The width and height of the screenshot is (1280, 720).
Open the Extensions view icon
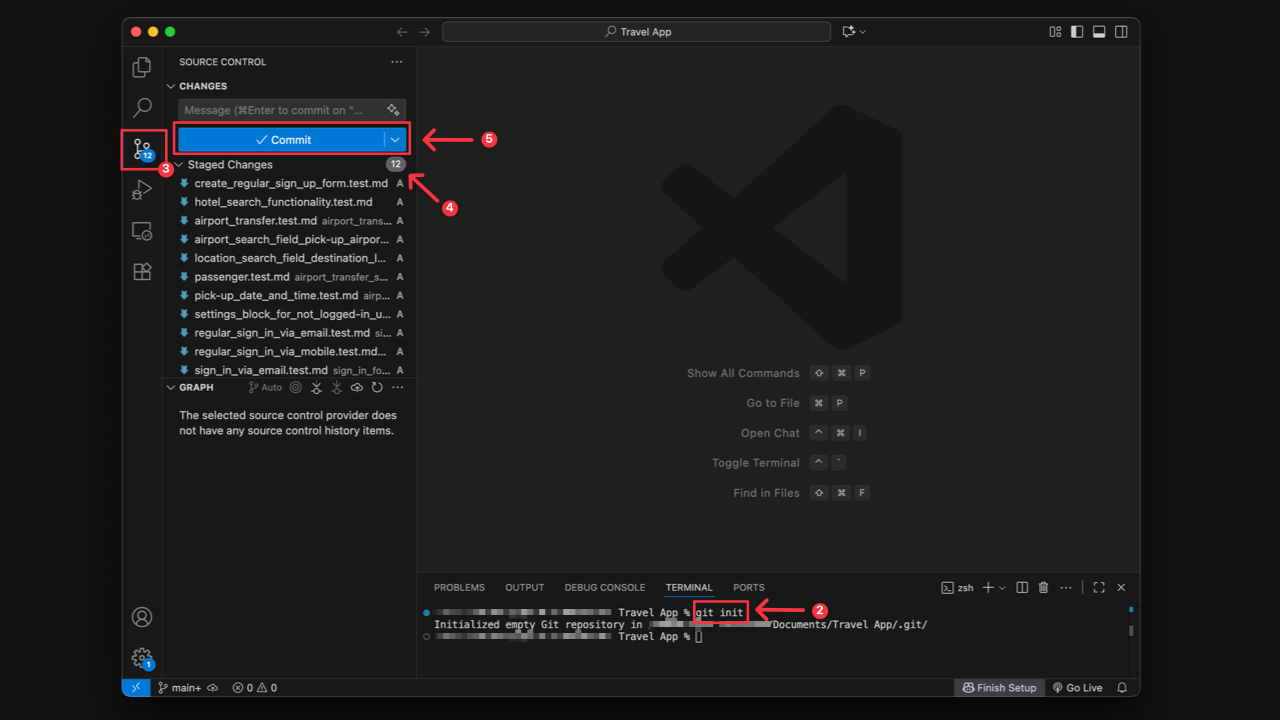click(x=141, y=271)
